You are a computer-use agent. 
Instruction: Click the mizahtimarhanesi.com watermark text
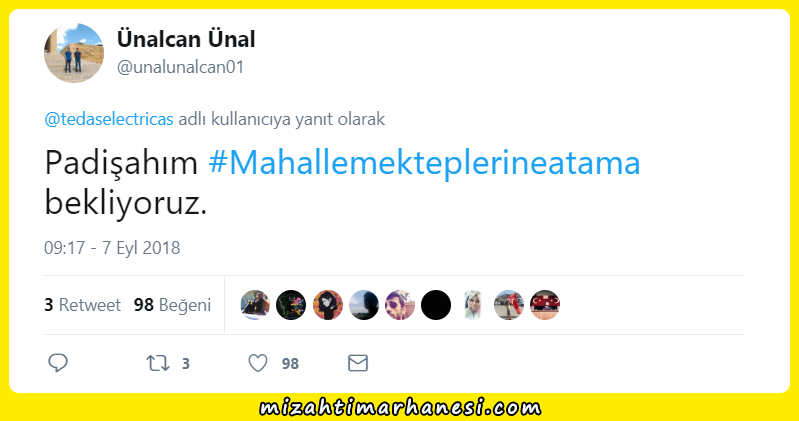pos(400,408)
